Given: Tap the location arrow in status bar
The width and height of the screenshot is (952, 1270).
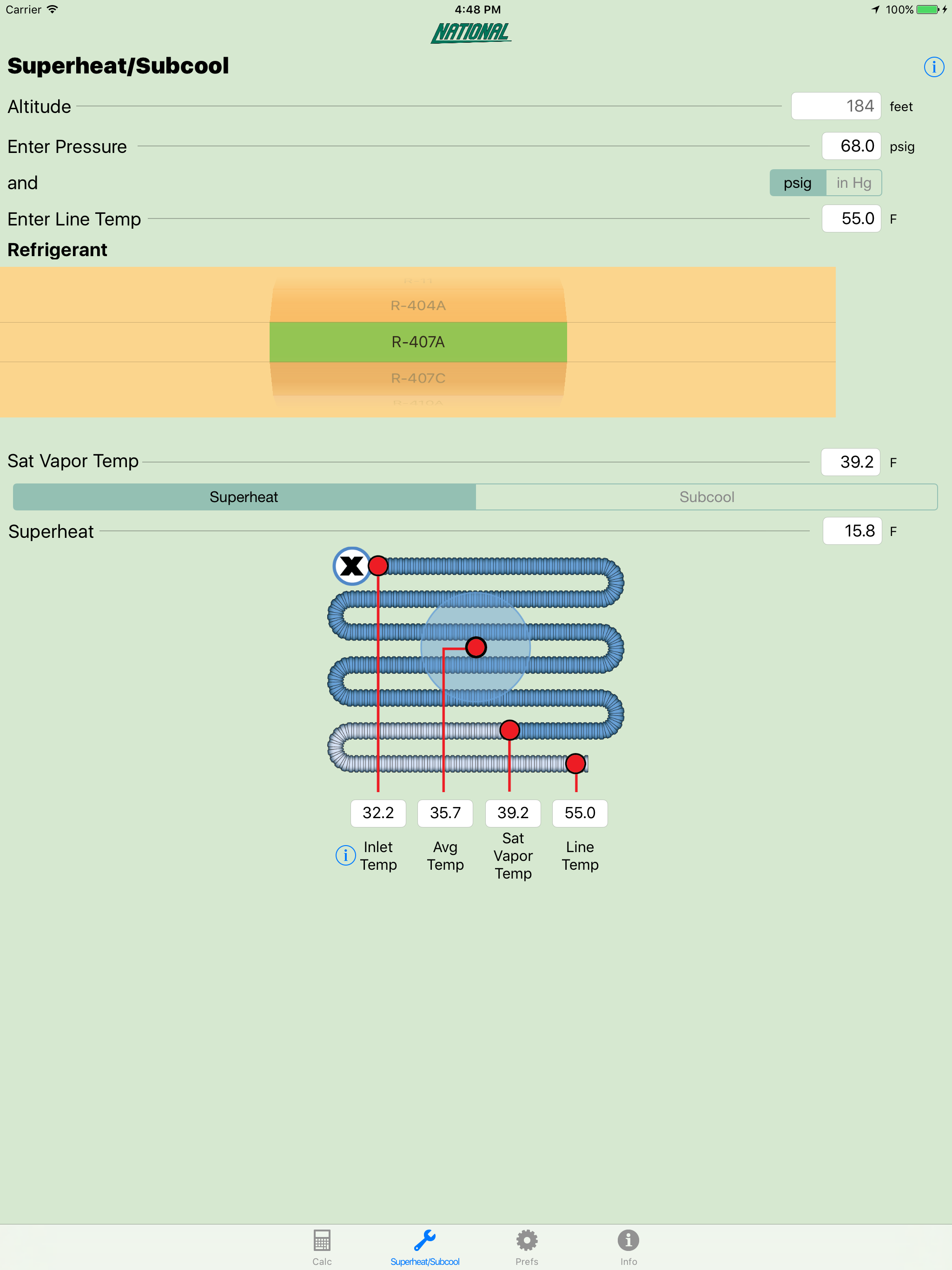Looking at the screenshot, I should tap(876, 9).
